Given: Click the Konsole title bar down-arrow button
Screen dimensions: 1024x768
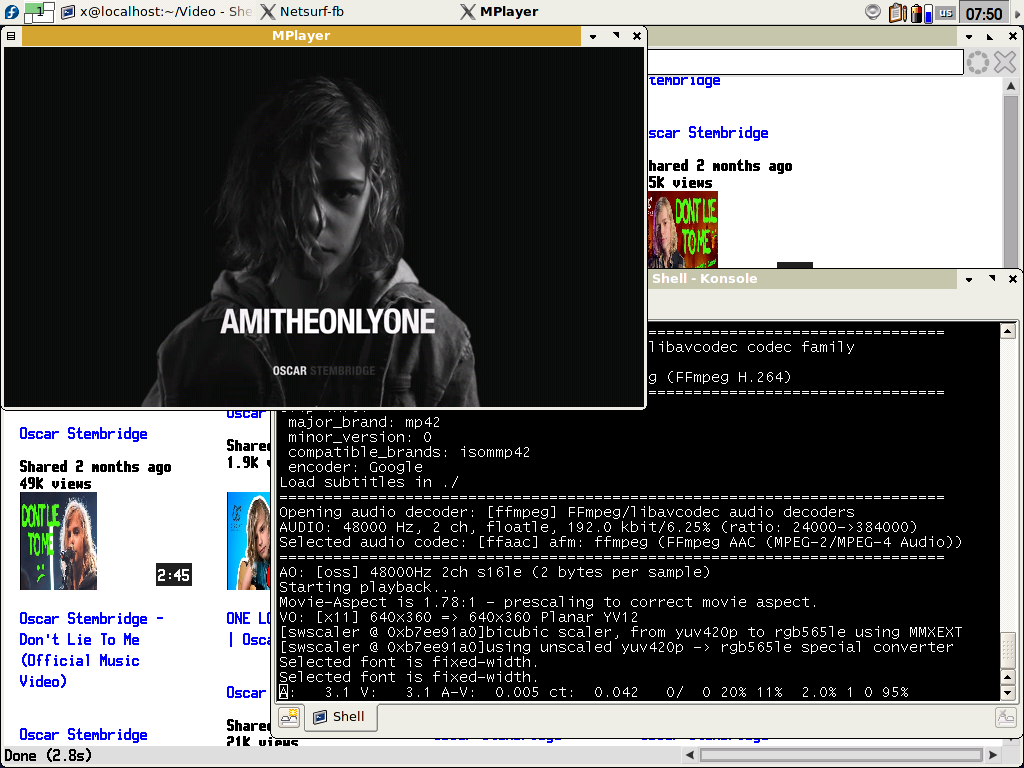Looking at the screenshot, I should [x=969, y=279].
